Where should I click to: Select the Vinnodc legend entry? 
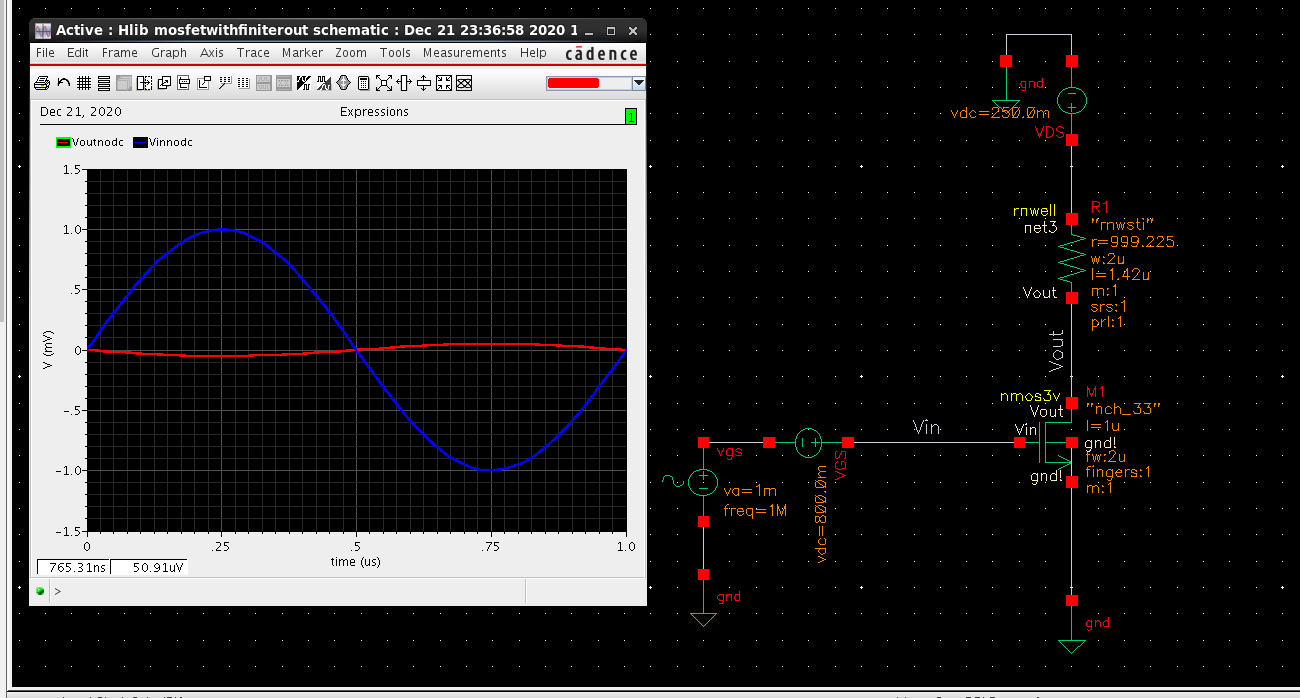coord(163,142)
